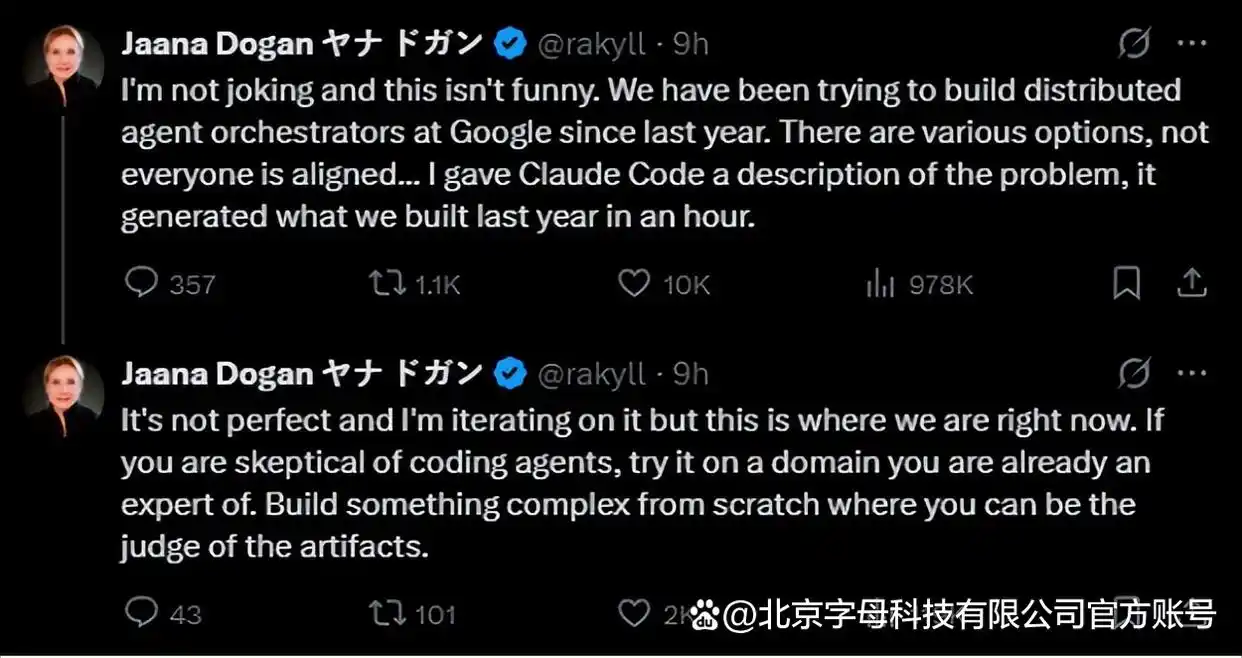Open profile picture on the second tweet

pos(64,394)
